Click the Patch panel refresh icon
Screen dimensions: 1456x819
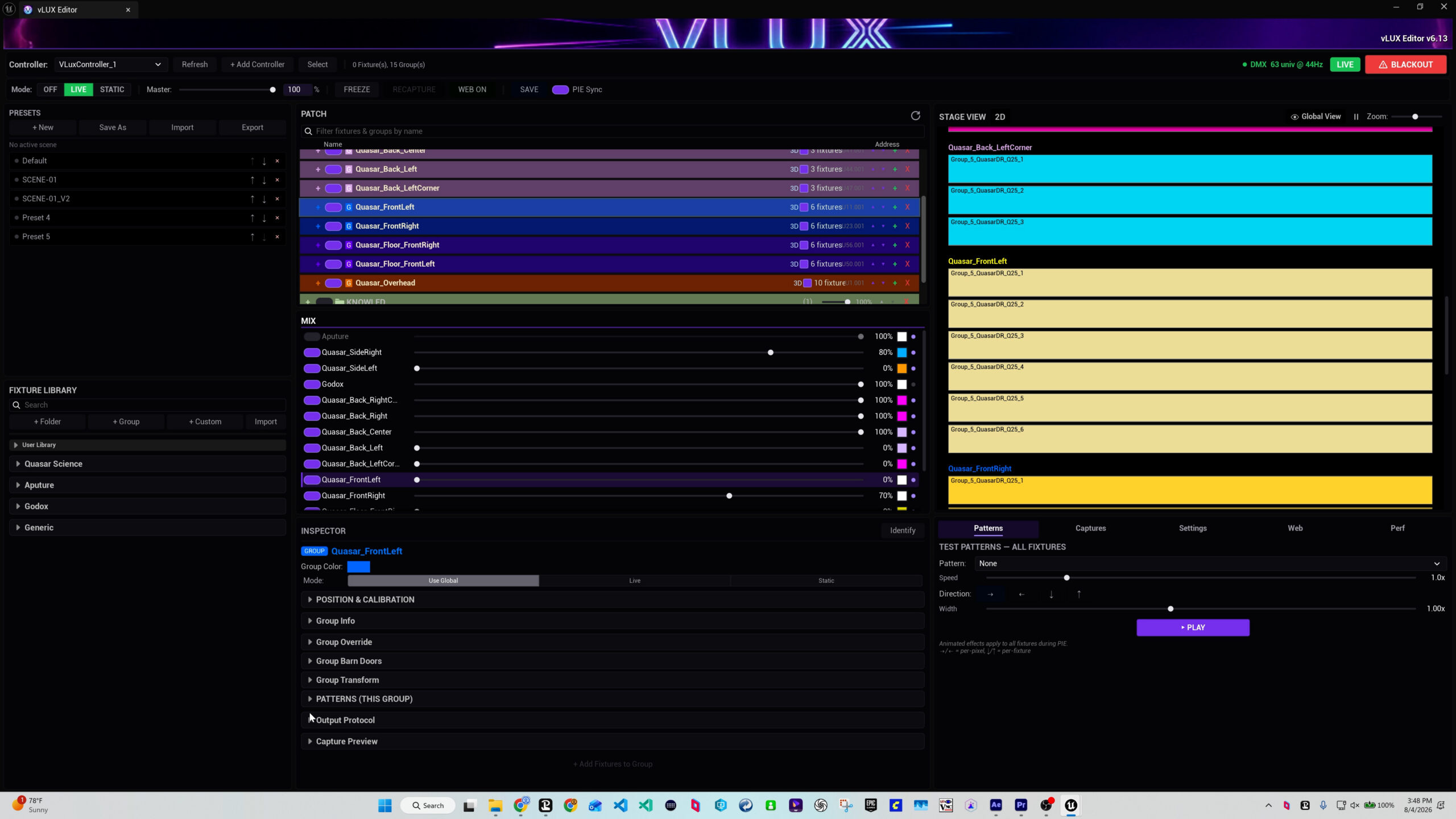915,116
